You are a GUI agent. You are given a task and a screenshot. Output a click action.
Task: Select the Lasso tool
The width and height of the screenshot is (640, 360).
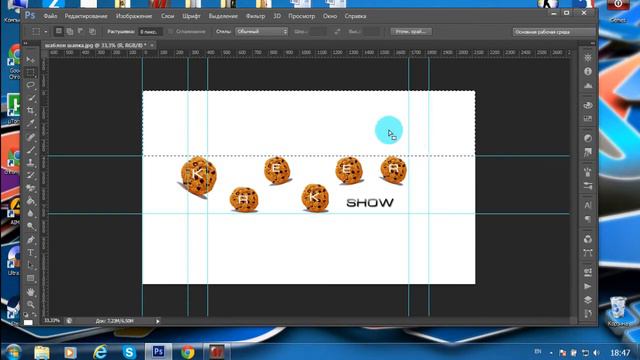pyautogui.click(x=31, y=85)
